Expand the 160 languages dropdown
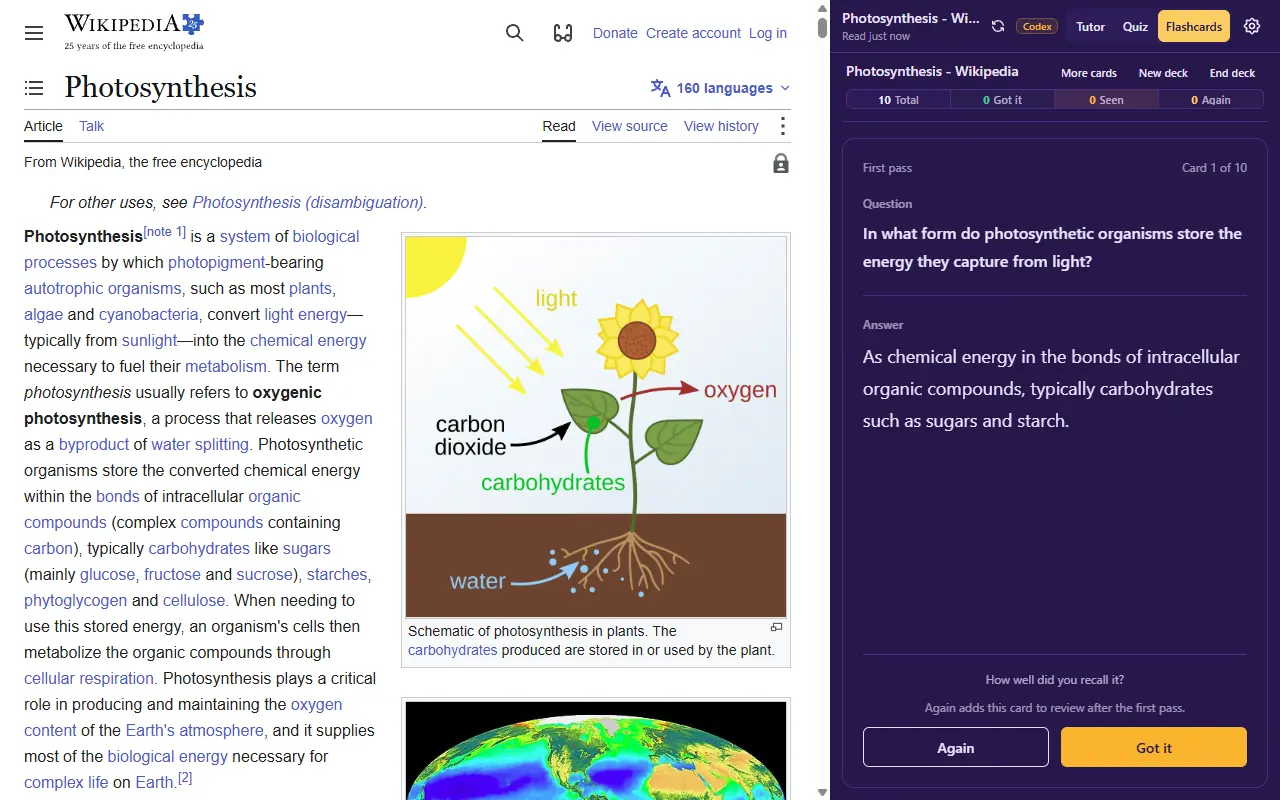Image resolution: width=1280 pixels, height=800 pixels. point(720,88)
